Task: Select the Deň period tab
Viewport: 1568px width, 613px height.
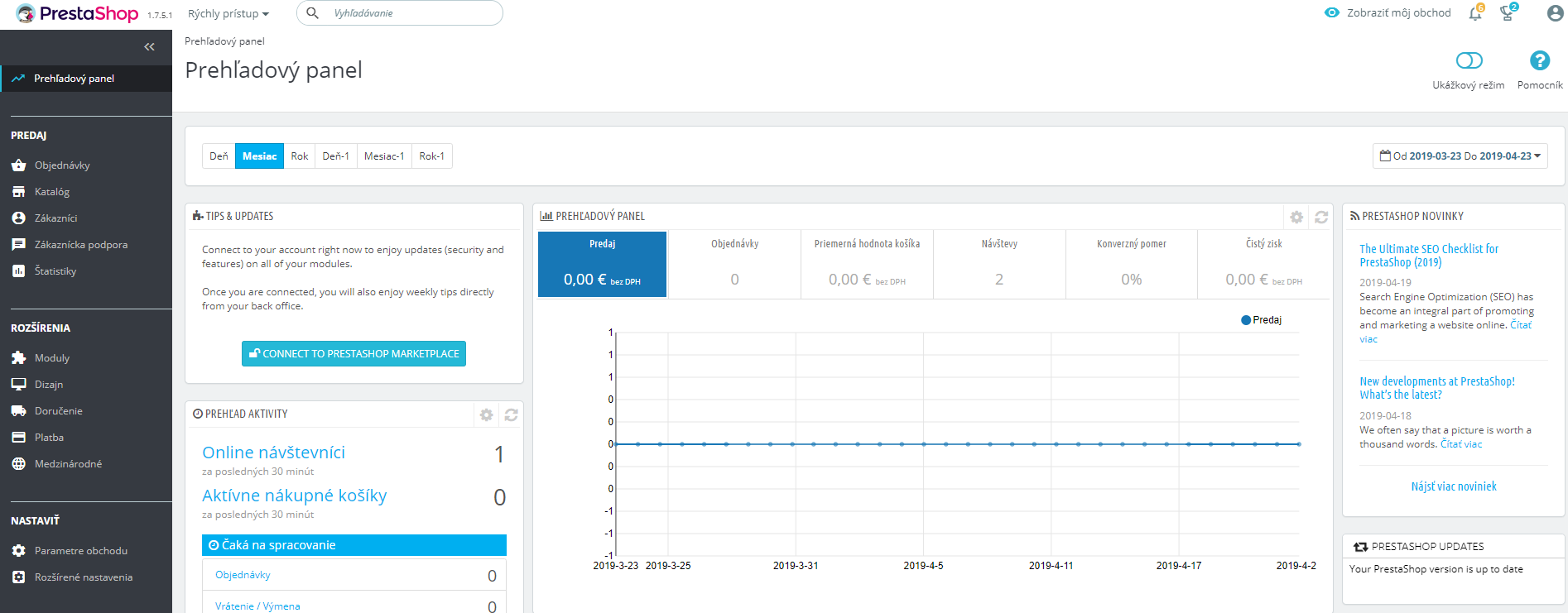Action: click(x=219, y=156)
